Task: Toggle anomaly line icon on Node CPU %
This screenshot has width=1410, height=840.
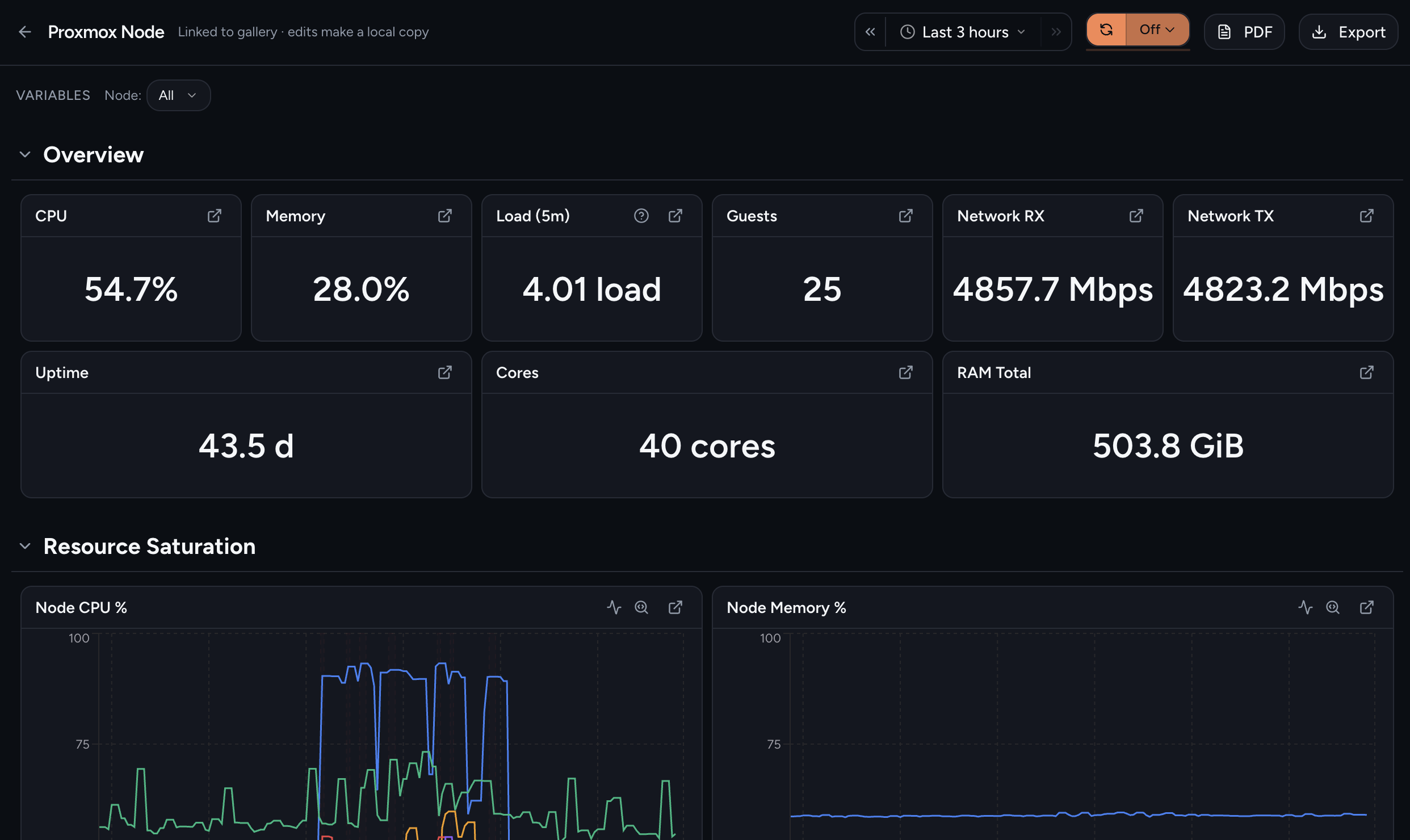Action: (614, 607)
